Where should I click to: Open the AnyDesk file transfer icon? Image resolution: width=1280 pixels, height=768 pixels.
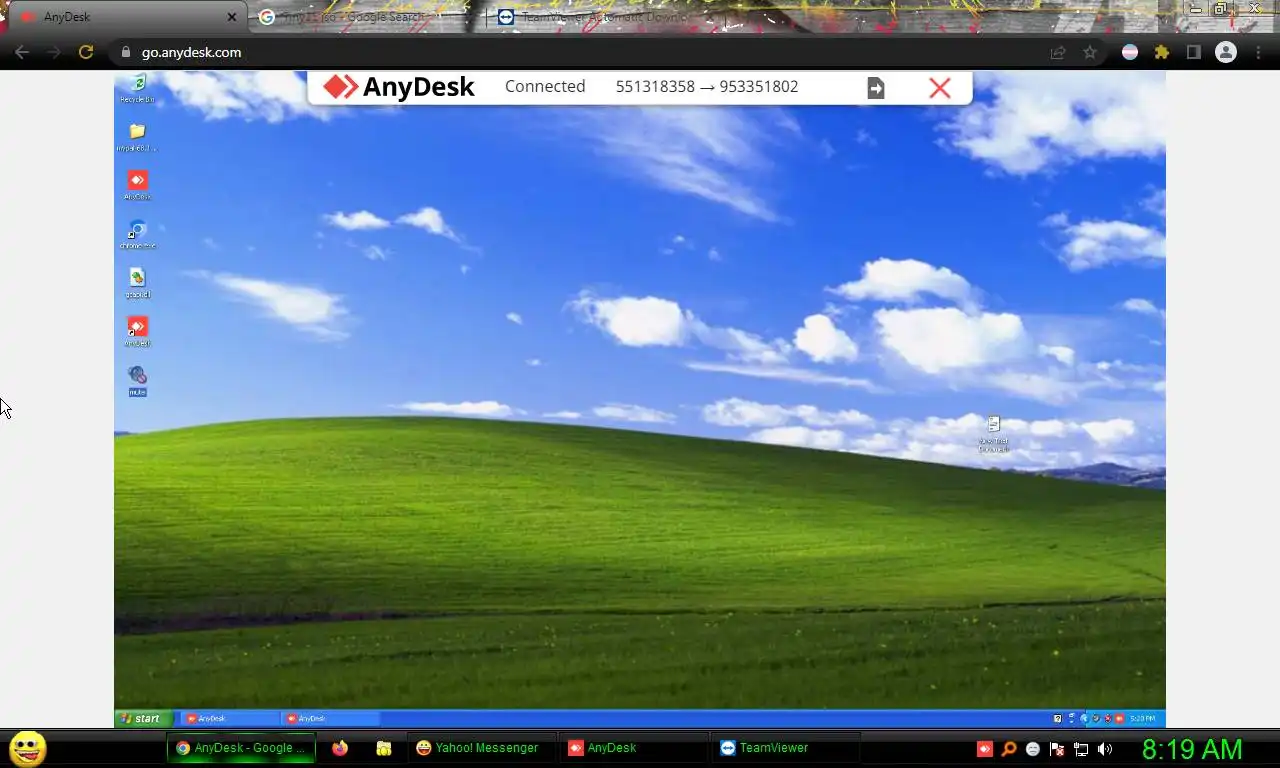(875, 88)
